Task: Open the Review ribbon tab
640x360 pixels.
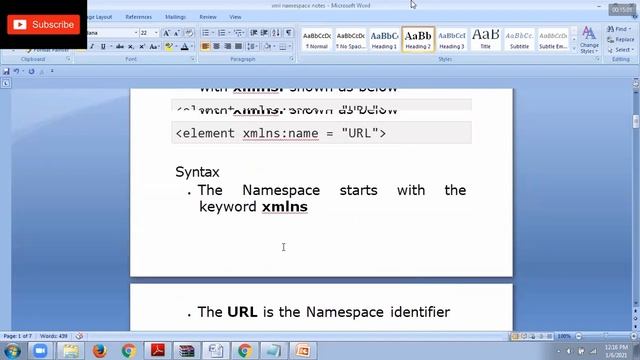Action: pos(208,17)
